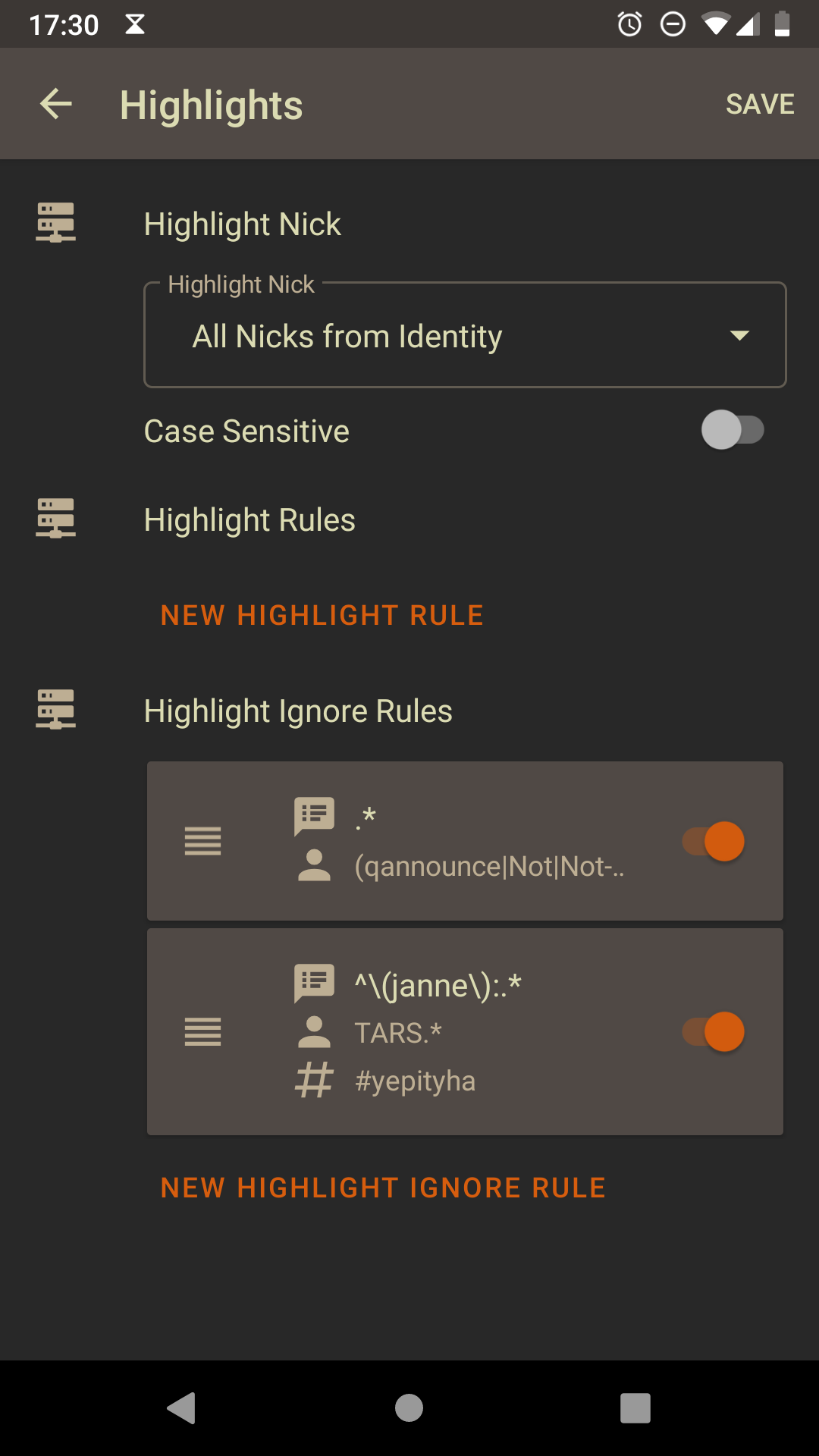Create a new highlight ignore rule

[383, 1188]
